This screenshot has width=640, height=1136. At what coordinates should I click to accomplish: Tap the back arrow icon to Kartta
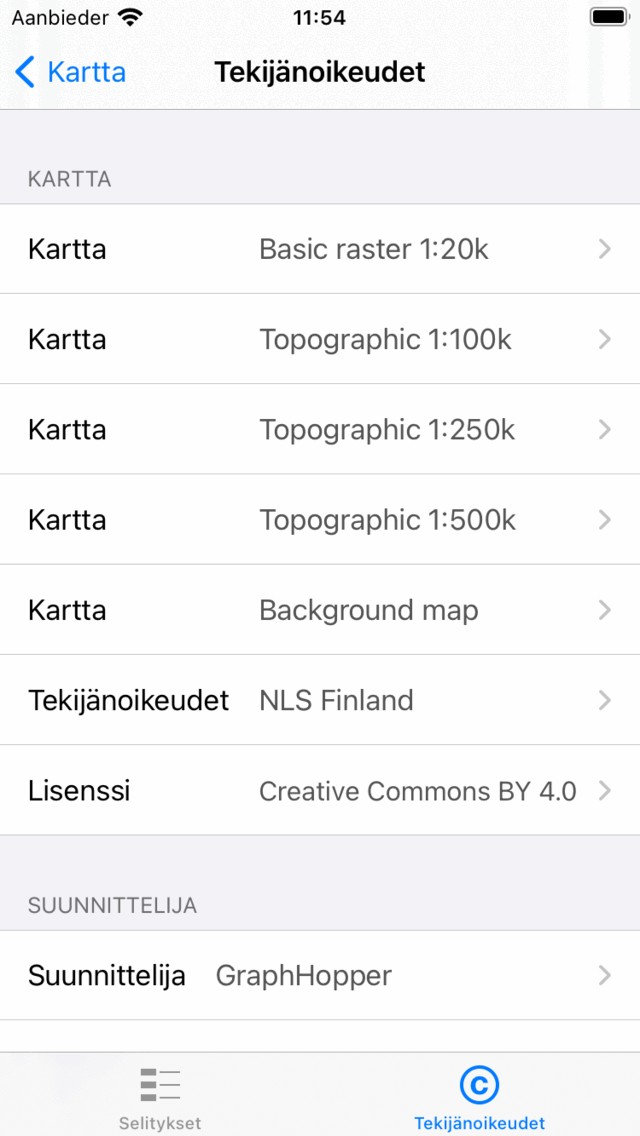(x=26, y=72)
